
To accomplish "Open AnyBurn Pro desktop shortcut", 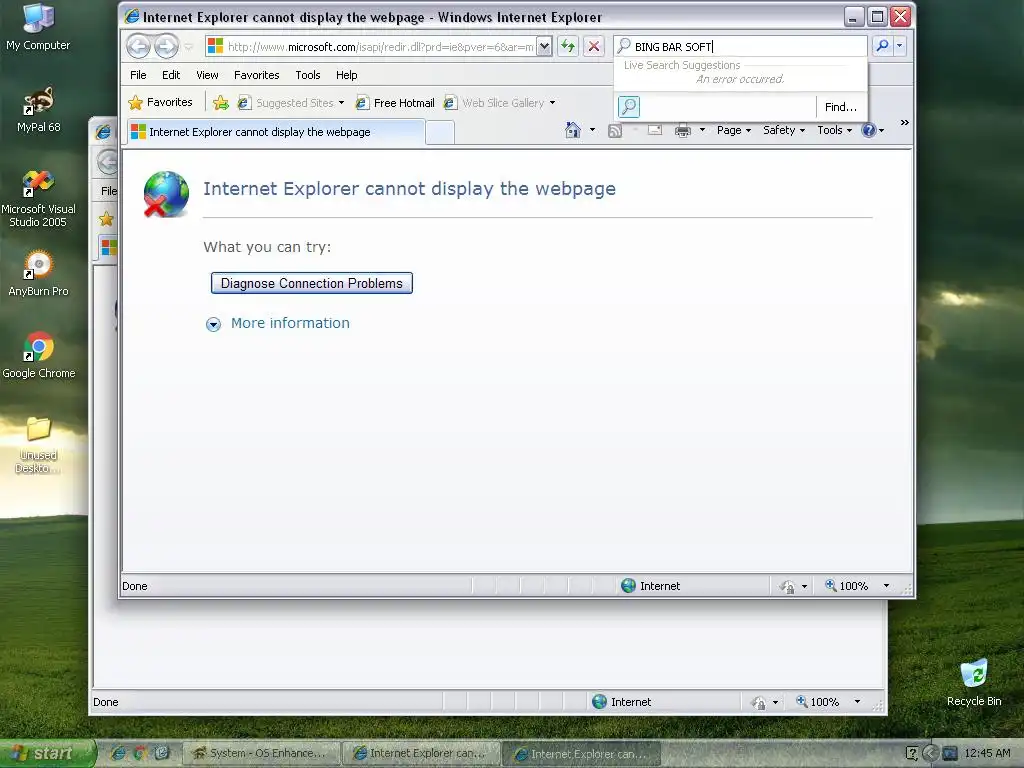I will [x=38, y=273].
